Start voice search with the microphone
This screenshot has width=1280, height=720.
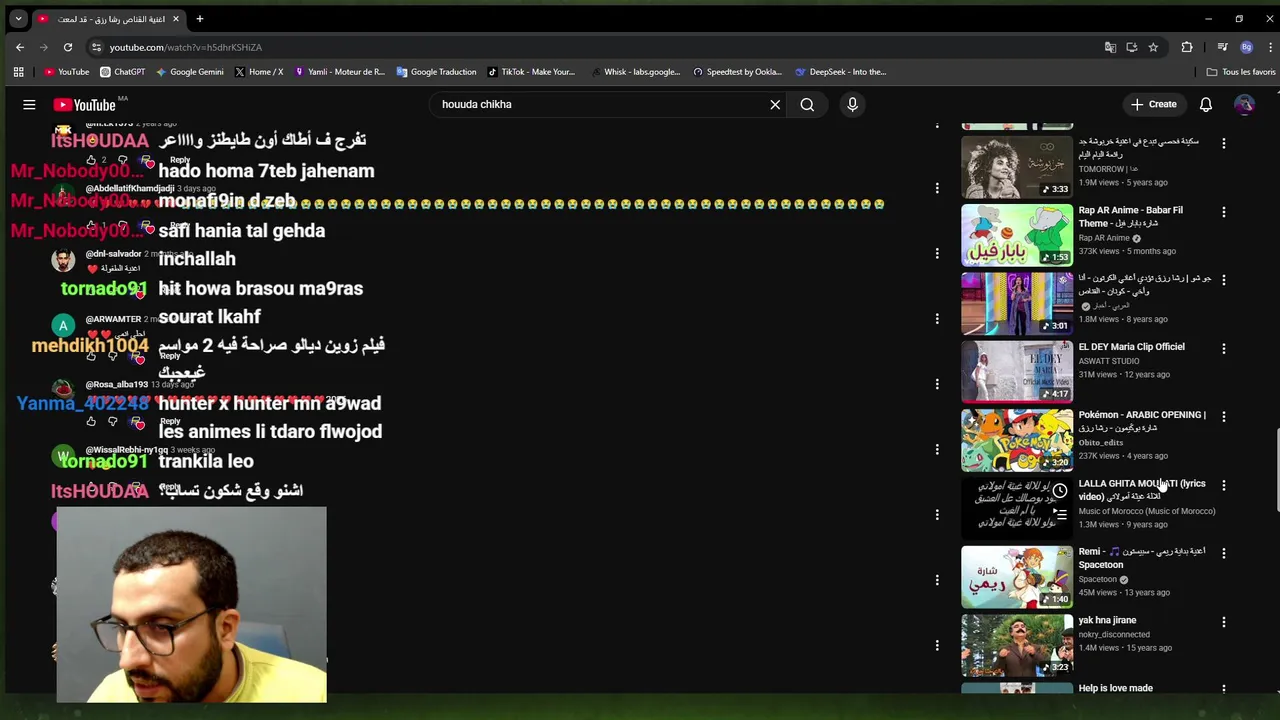(852, 104)
